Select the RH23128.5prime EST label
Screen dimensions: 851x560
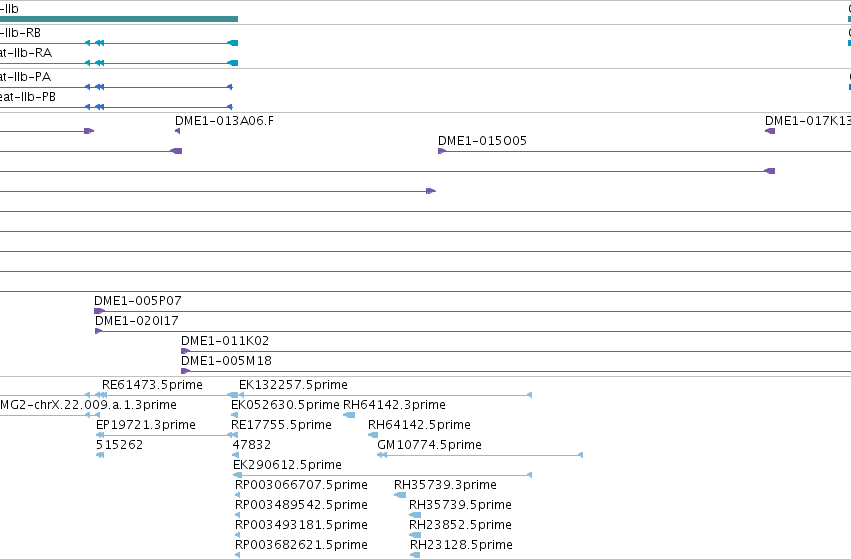(x=461, y=546)
